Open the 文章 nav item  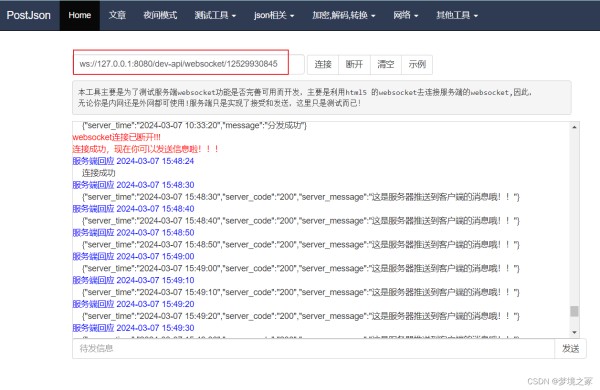[117, 15]
